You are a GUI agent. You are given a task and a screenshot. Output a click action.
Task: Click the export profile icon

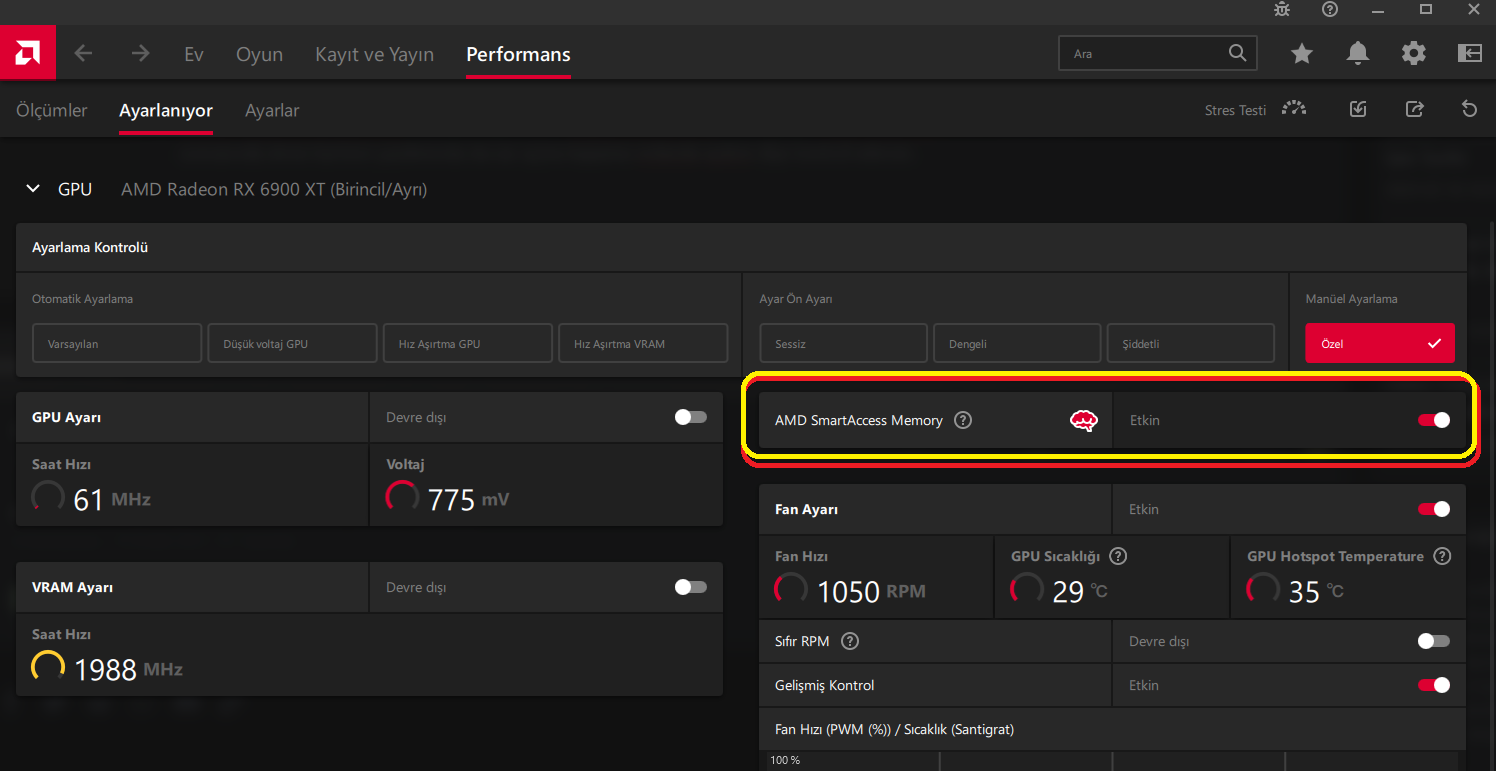tap(1414, 109)
